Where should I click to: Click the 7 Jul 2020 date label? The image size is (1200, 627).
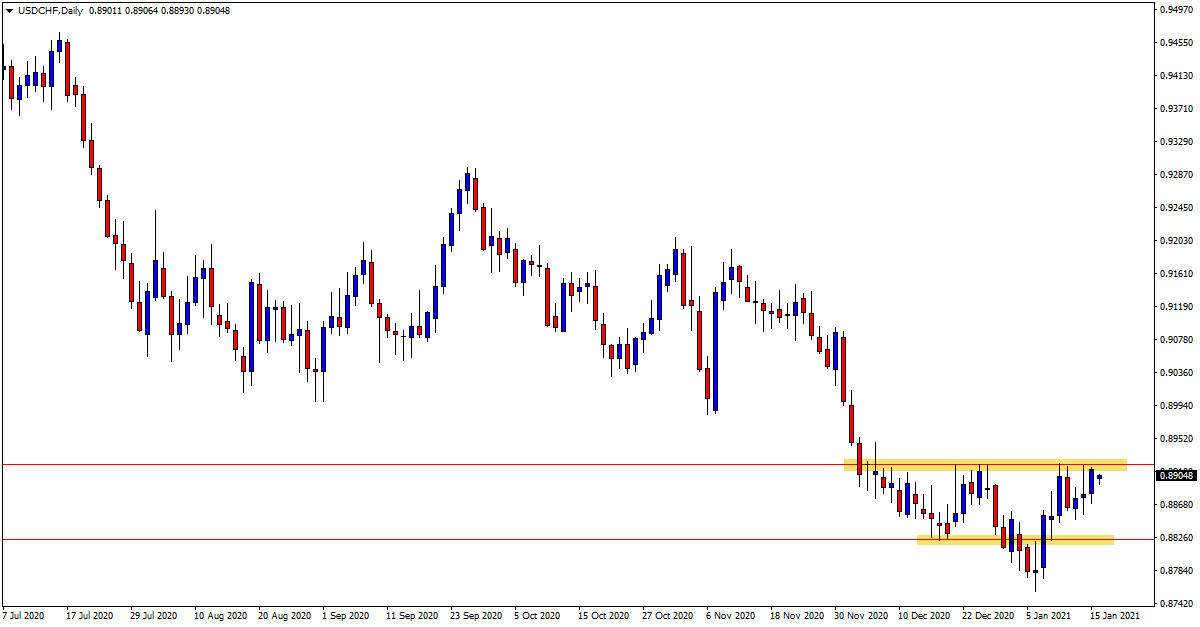[25, 617]
